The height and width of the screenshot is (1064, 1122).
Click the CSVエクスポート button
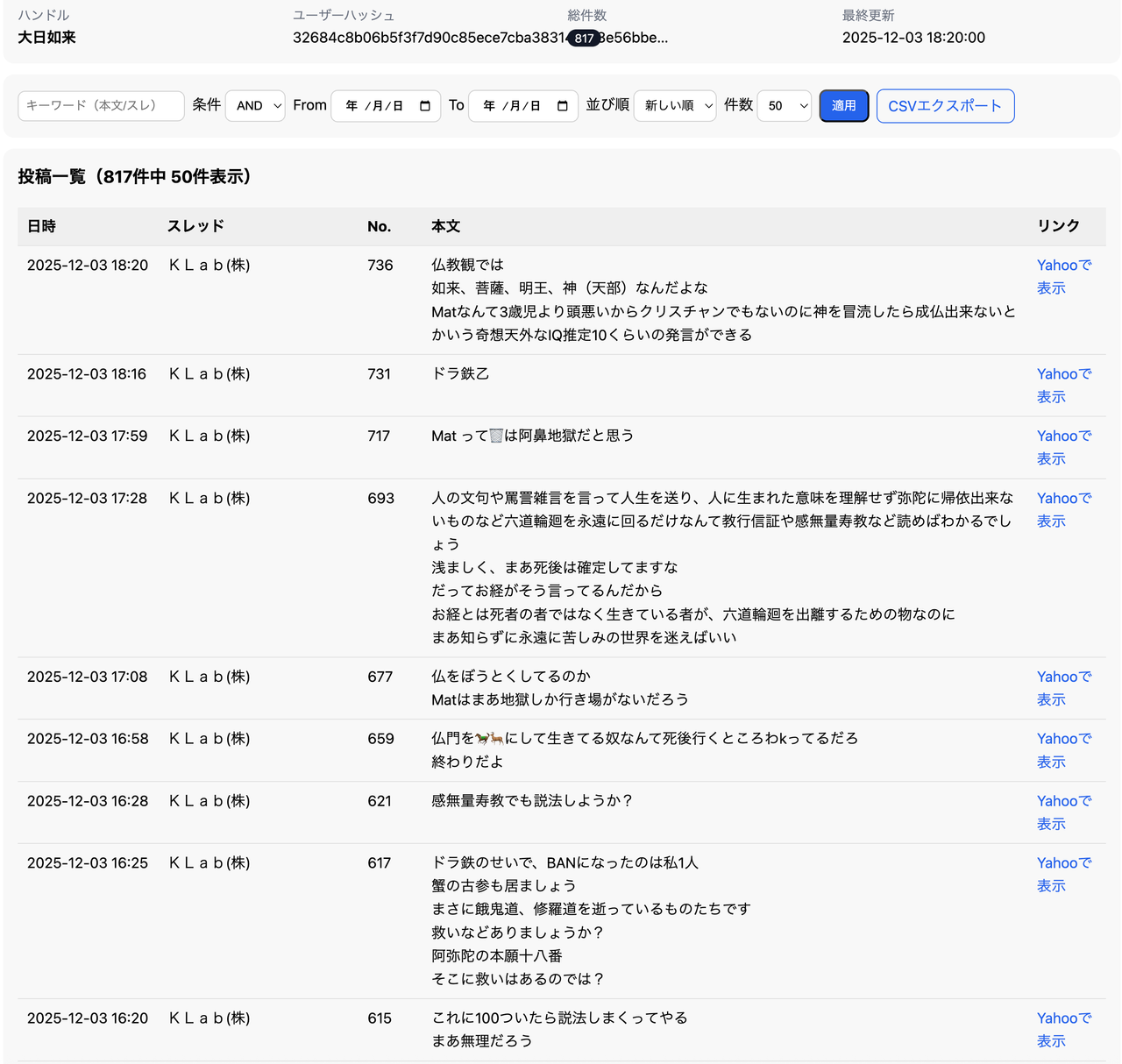[x=945, y=106]
